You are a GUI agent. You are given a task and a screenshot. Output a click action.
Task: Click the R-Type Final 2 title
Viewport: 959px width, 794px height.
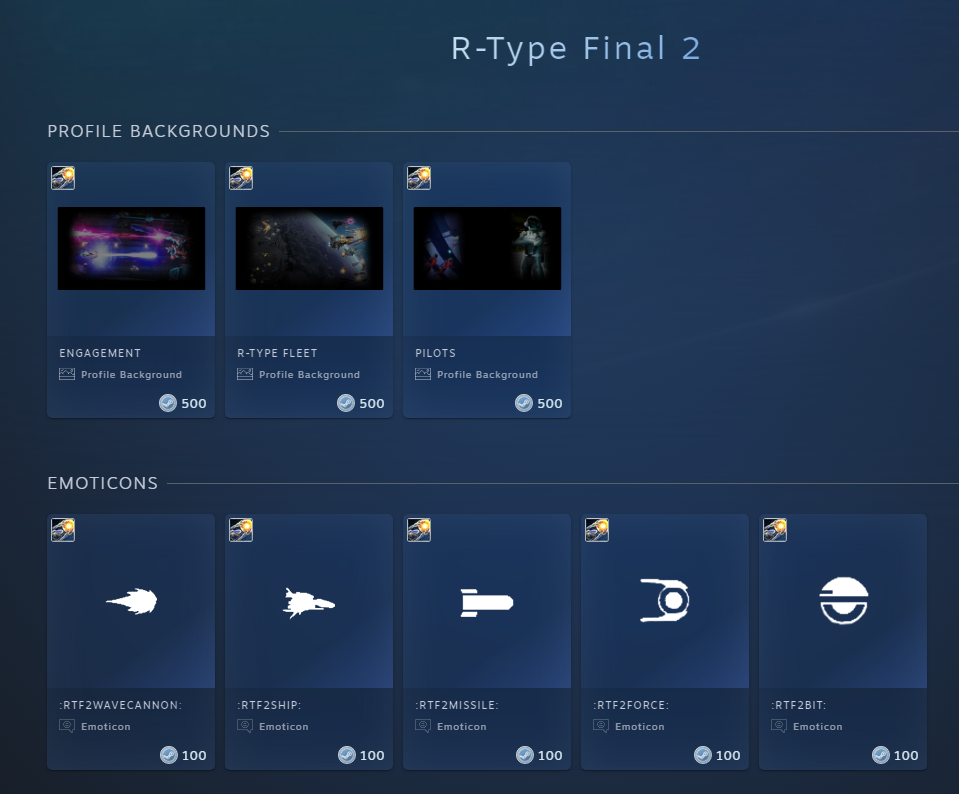click(x=576, y=48)
